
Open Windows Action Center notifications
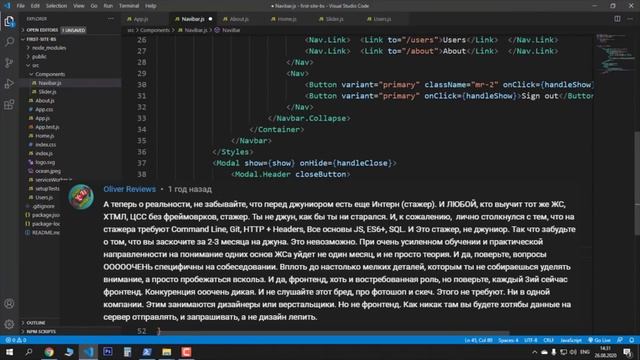pyautogui.click(x=627, y=352)
